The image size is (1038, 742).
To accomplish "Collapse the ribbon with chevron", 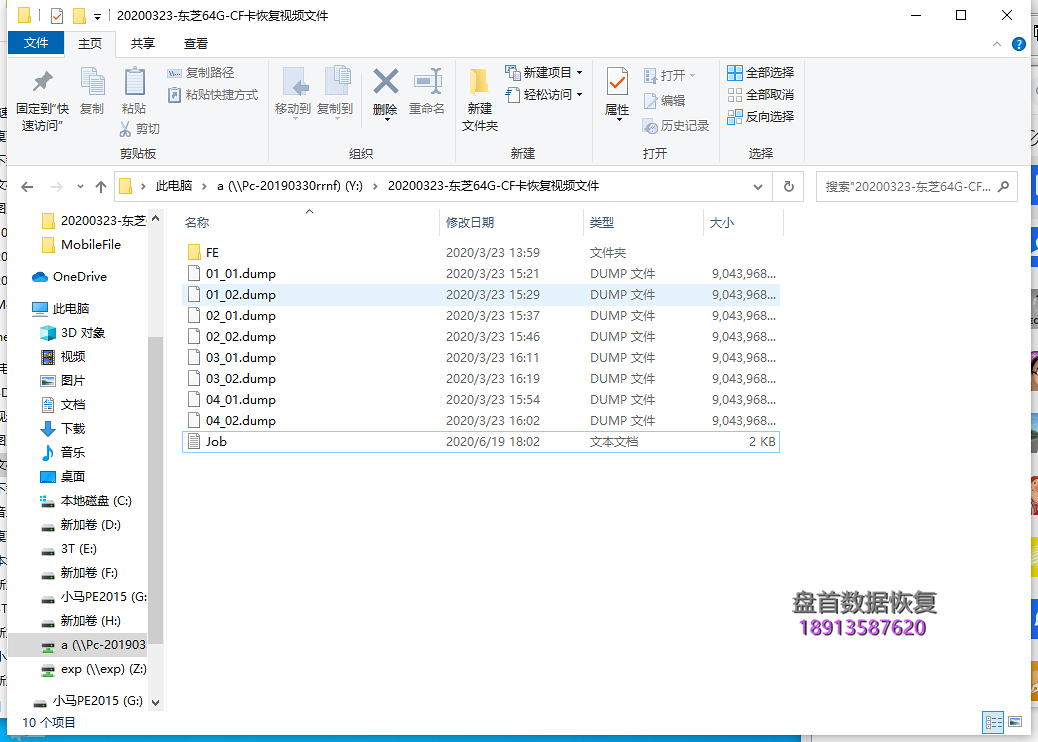I will [x=996, y=44].
